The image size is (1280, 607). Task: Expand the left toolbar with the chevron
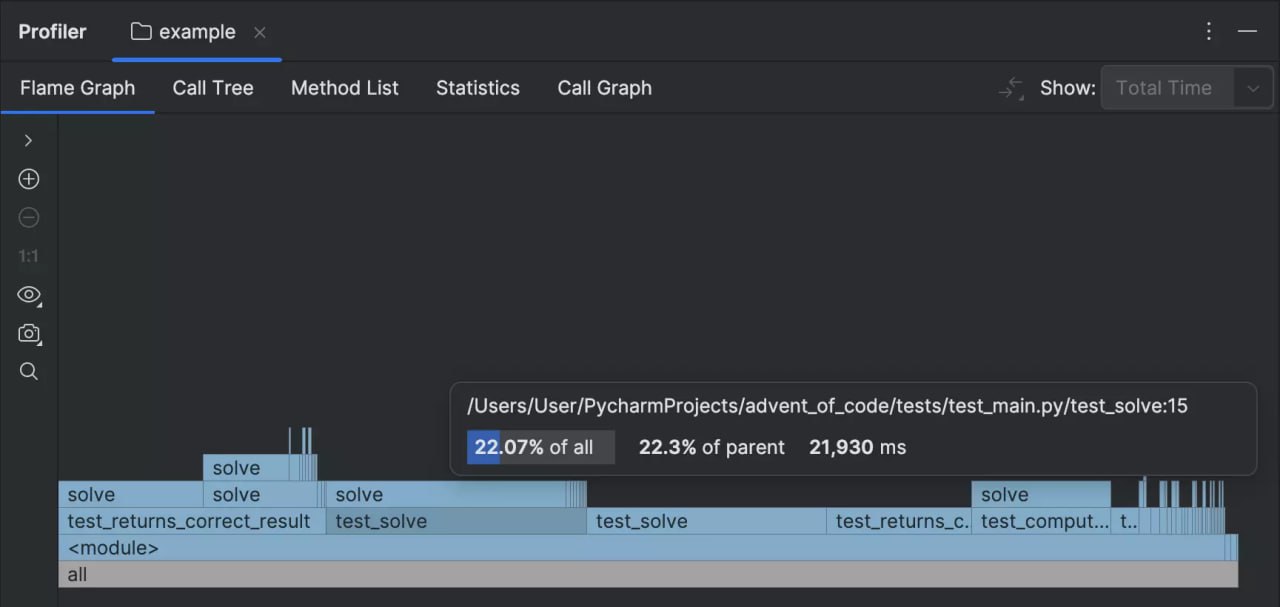[x=28, y=140]
